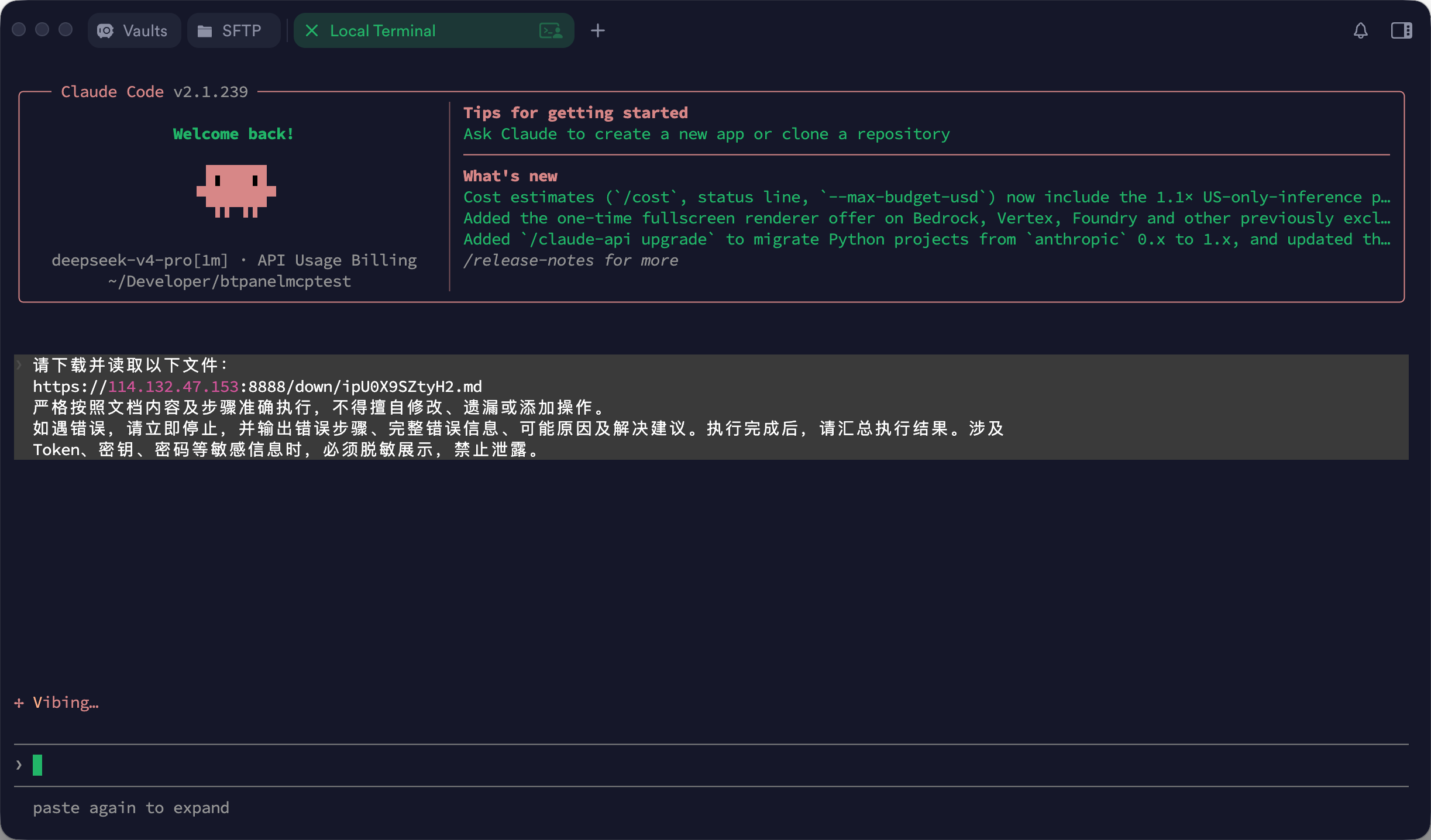Open the Vaults tab
Viewport: 1431px width, 840px height.
134,30
